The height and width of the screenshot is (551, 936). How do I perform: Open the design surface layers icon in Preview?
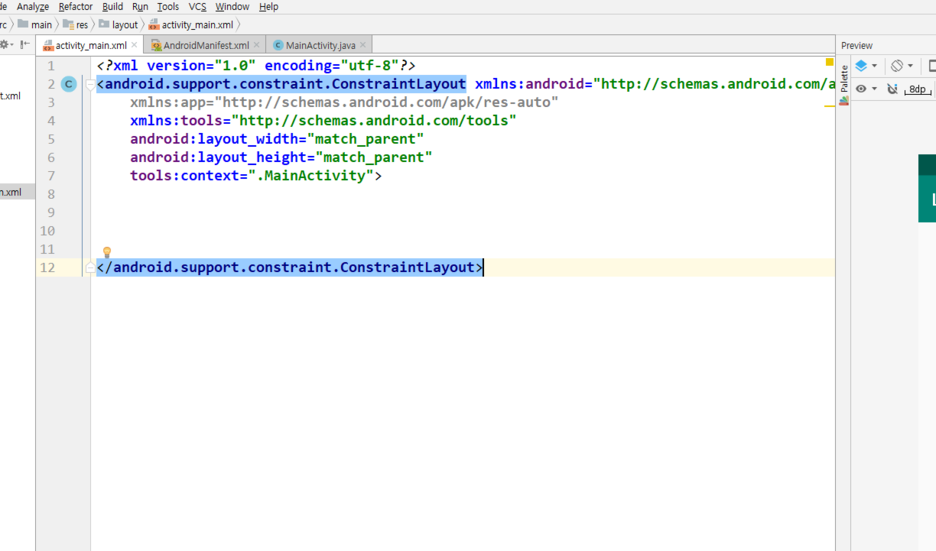pos(861,66)
